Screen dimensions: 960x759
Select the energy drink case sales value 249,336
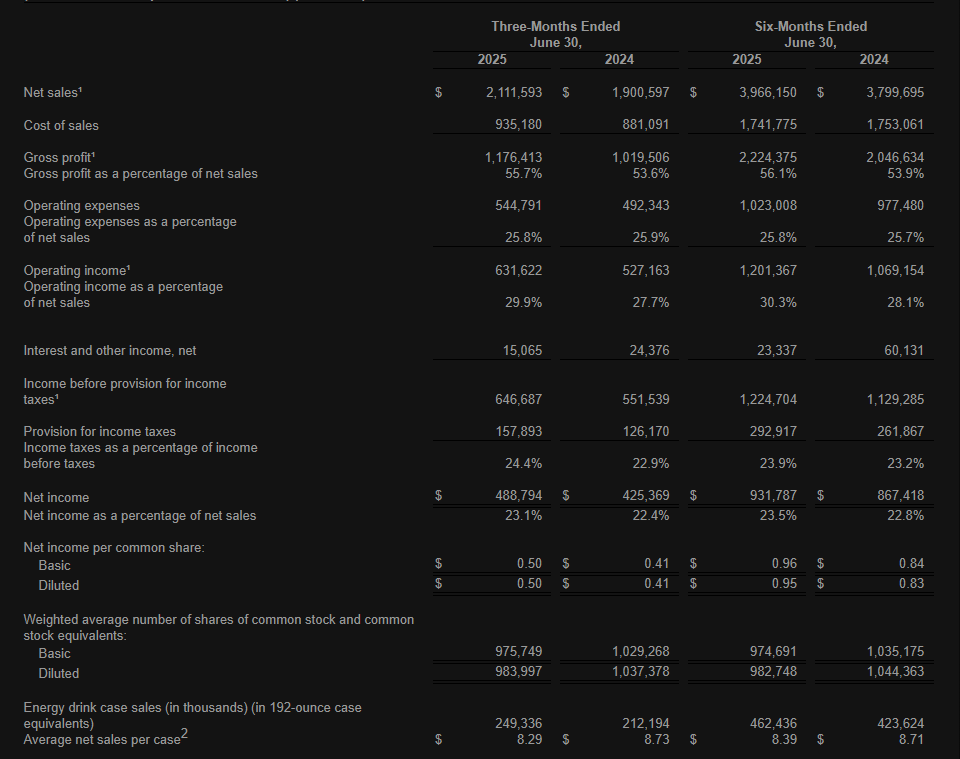click(521, 722)
